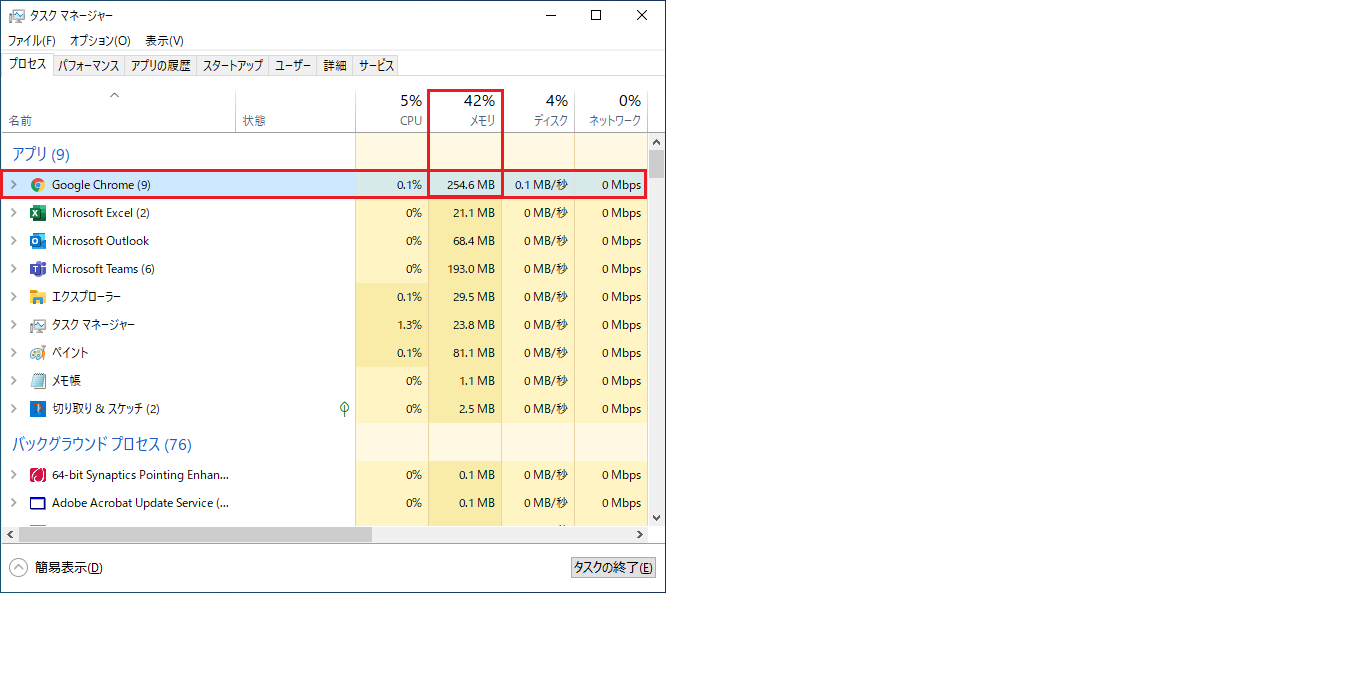Click the メモ帳 notepad icon
Image resolution: width=1364 pixels, height=697 pixels.
(x=38, y=381)
